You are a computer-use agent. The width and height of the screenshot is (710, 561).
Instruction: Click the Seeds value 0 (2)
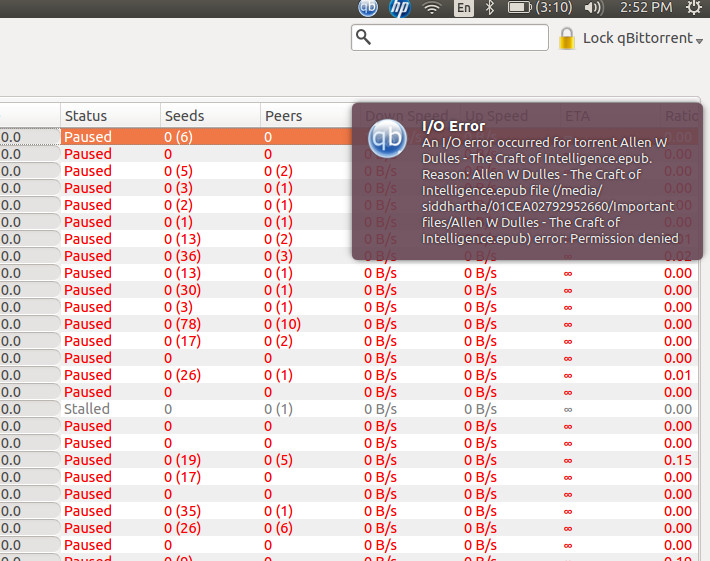point(178,205)
